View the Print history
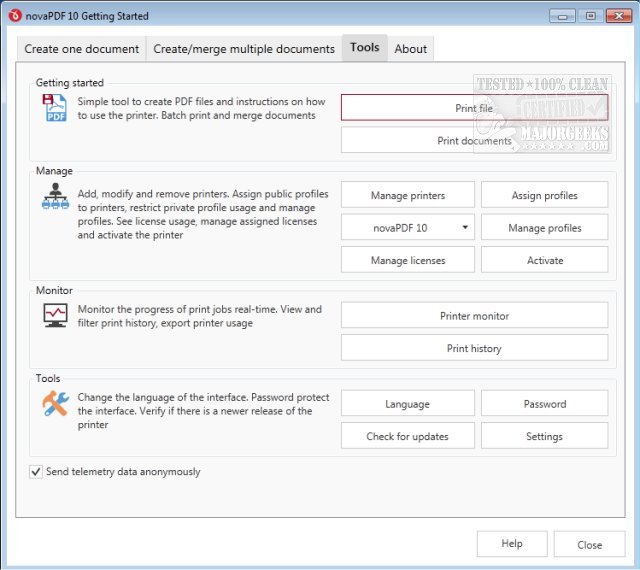Screen dimensions: 640x570 474,349
